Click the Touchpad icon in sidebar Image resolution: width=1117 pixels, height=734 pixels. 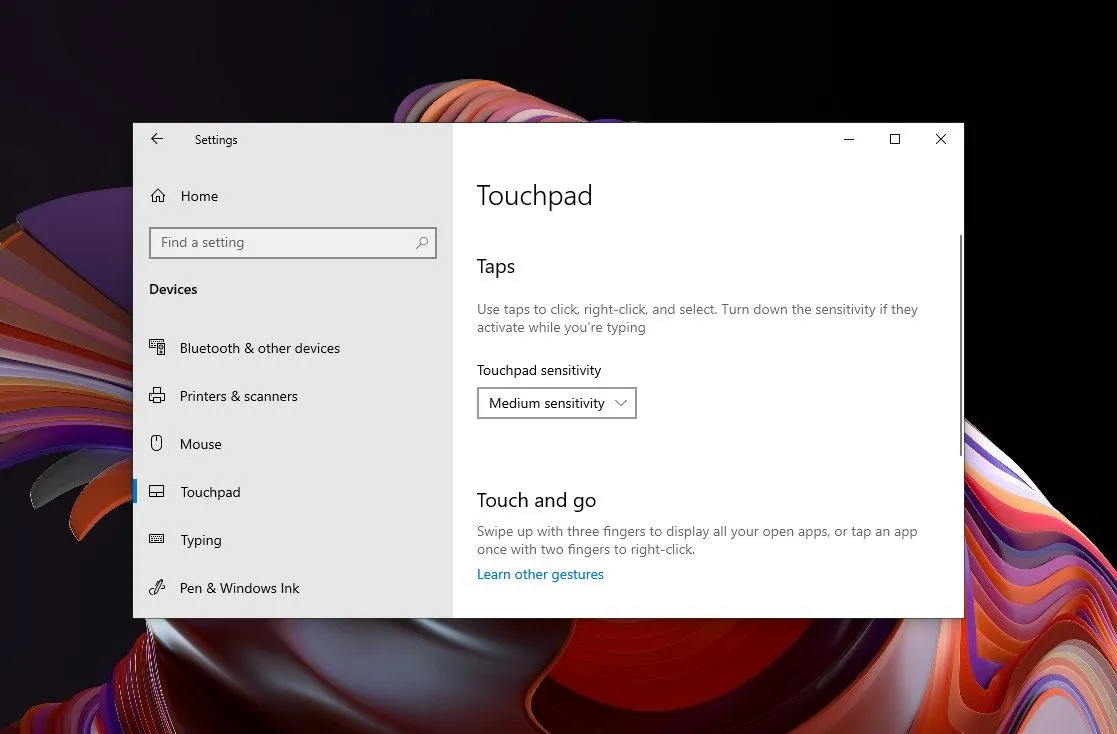click(x=157, y=492)
